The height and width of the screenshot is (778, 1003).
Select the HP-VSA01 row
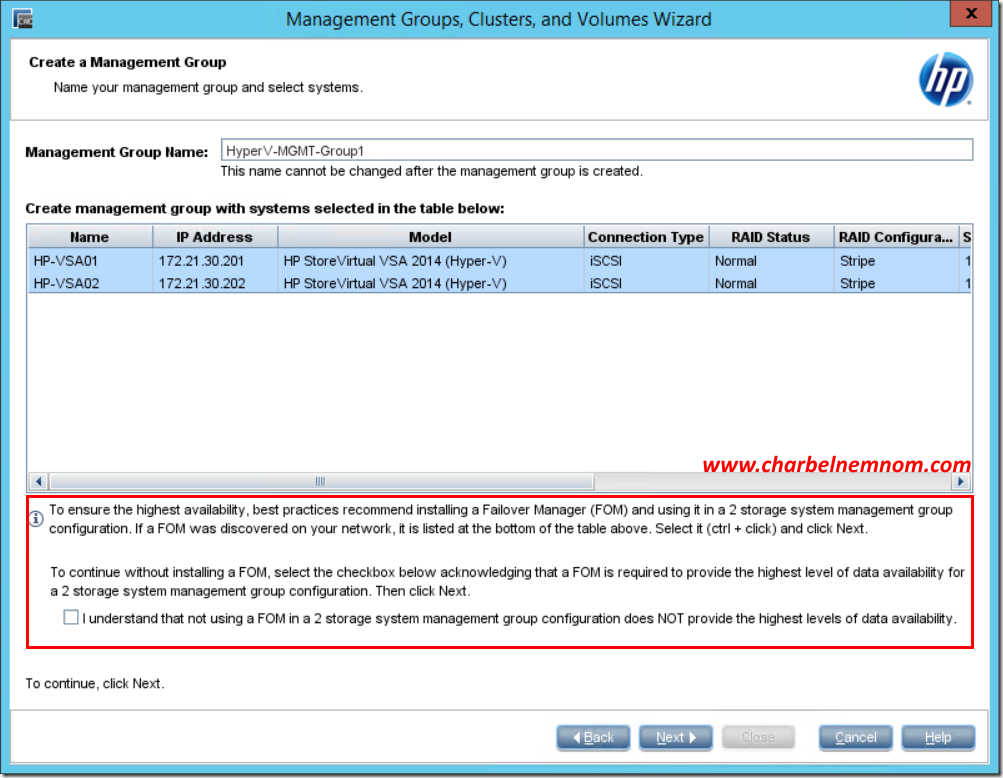[500, 260]
